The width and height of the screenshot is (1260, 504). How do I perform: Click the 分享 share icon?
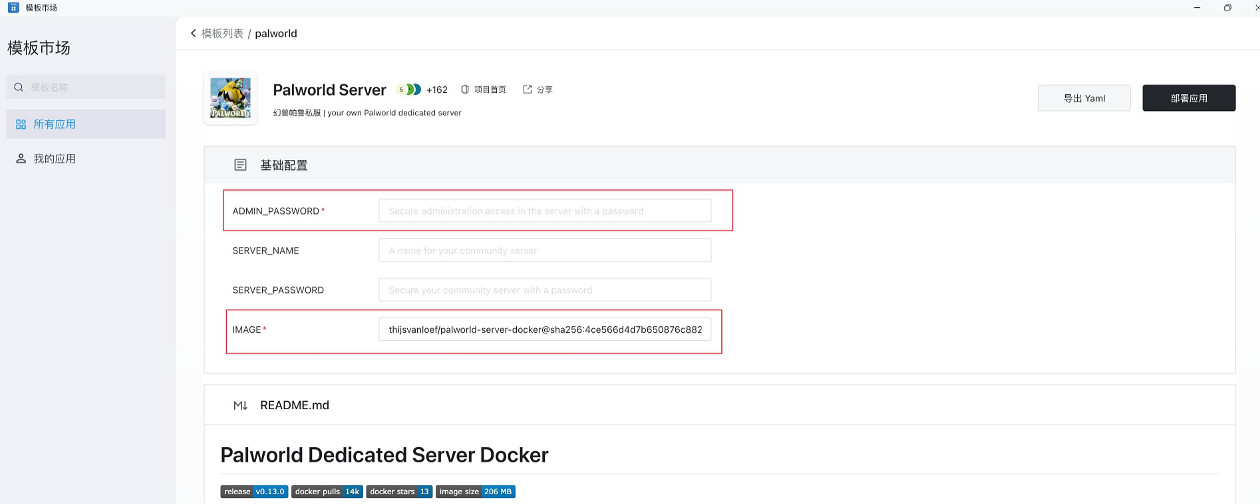click(528, 89)
